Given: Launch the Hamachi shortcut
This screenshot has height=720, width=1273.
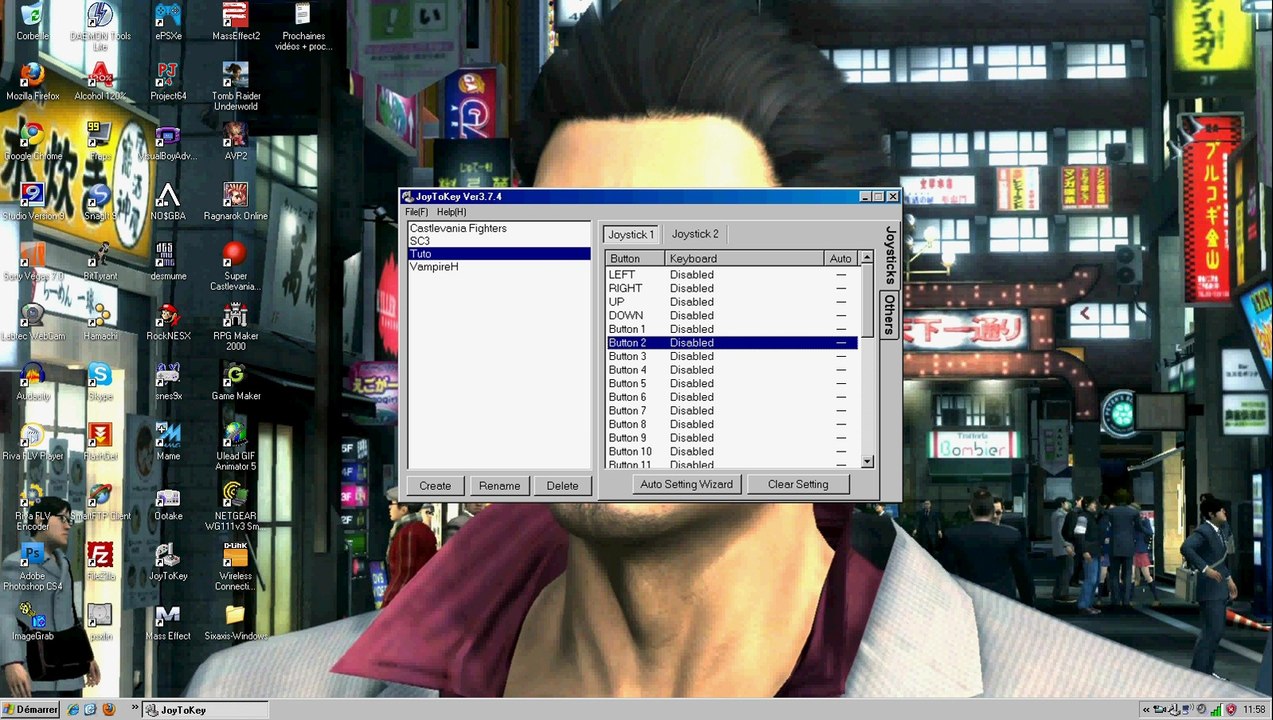Looking at the screenshot, I should tap(100, 321).
